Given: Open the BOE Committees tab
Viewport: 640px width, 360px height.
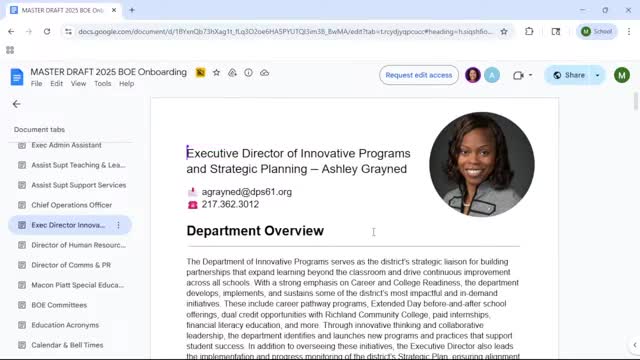Looking at the screenshot, I should pos(70,305).
